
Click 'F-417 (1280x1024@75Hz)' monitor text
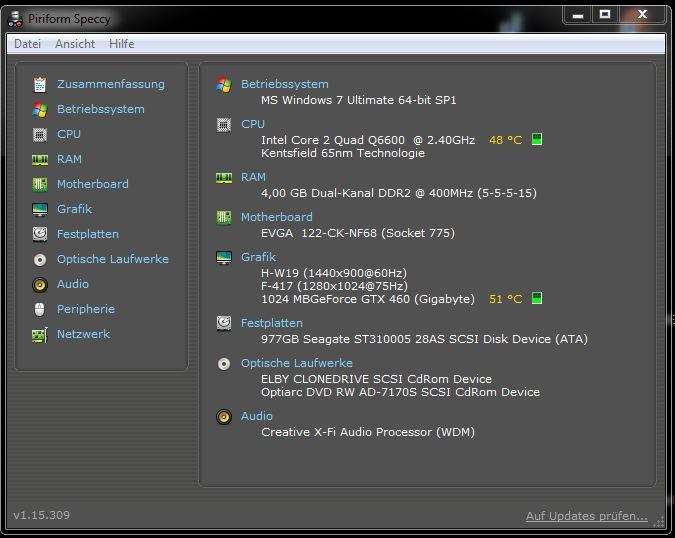[334, 286]
